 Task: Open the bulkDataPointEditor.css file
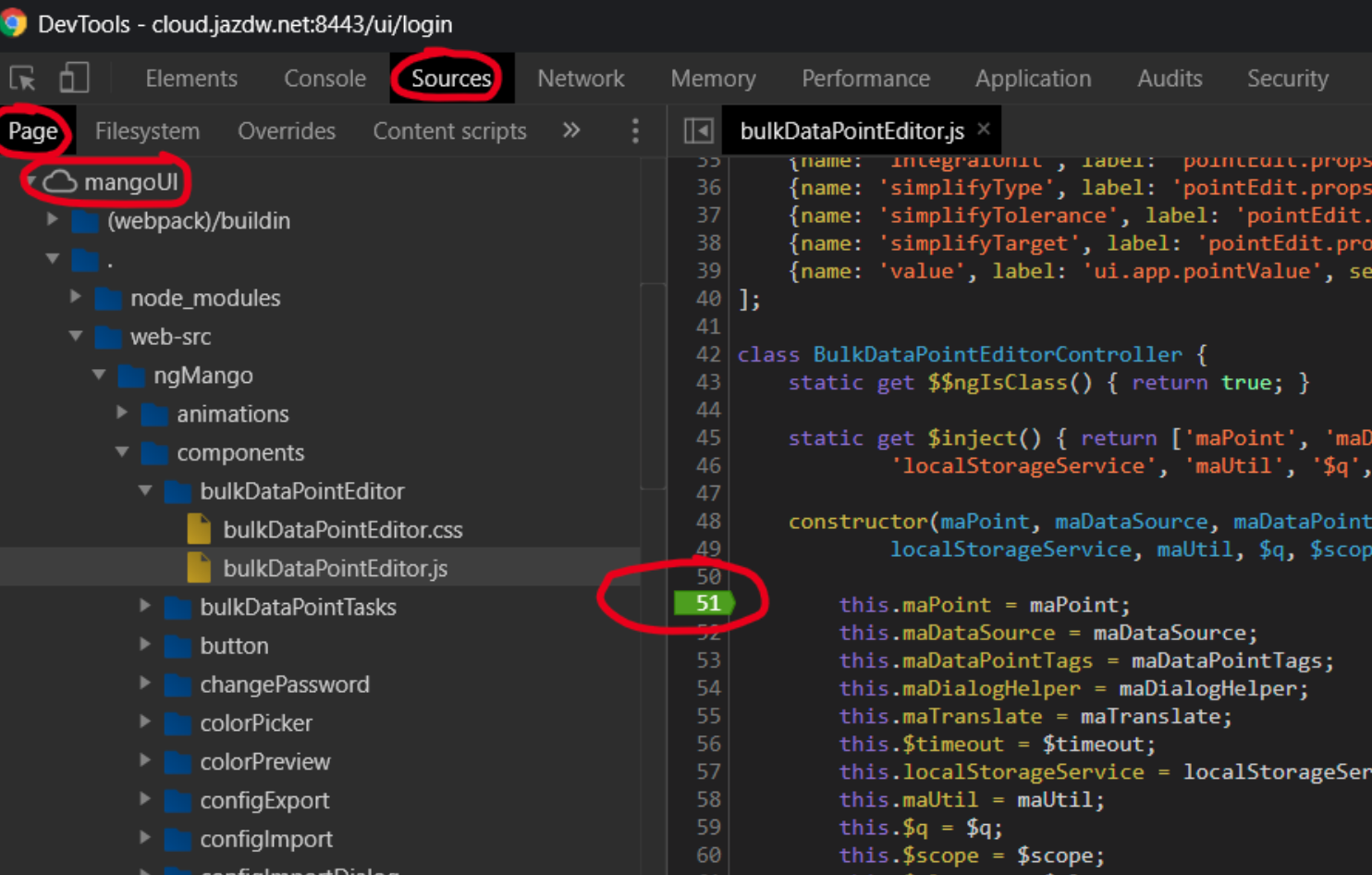click(343, 530)
